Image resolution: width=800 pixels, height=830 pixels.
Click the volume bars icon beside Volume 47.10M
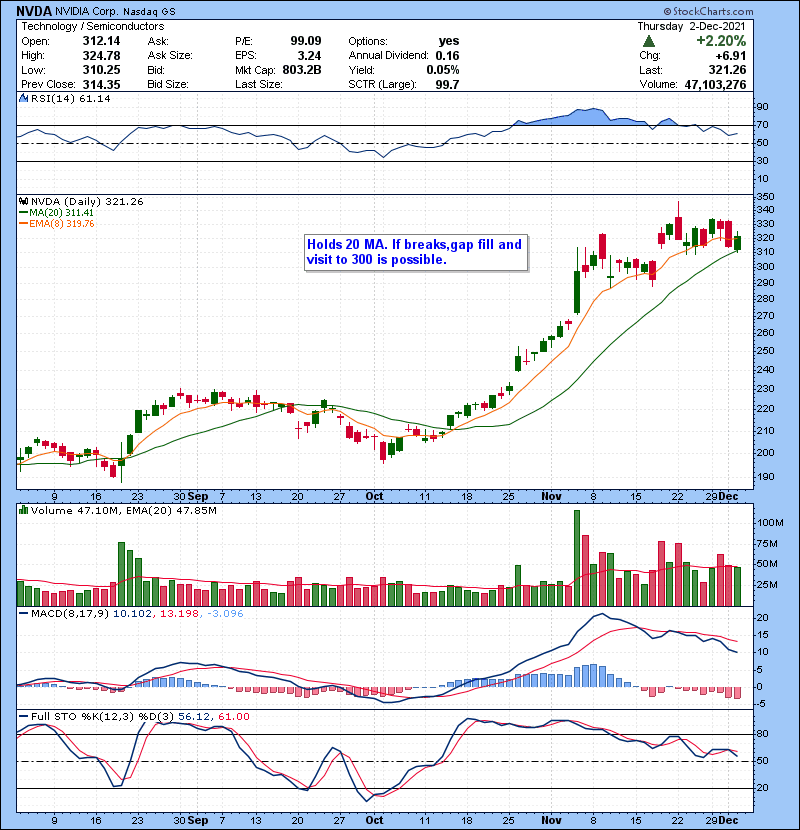pos(23,510)
